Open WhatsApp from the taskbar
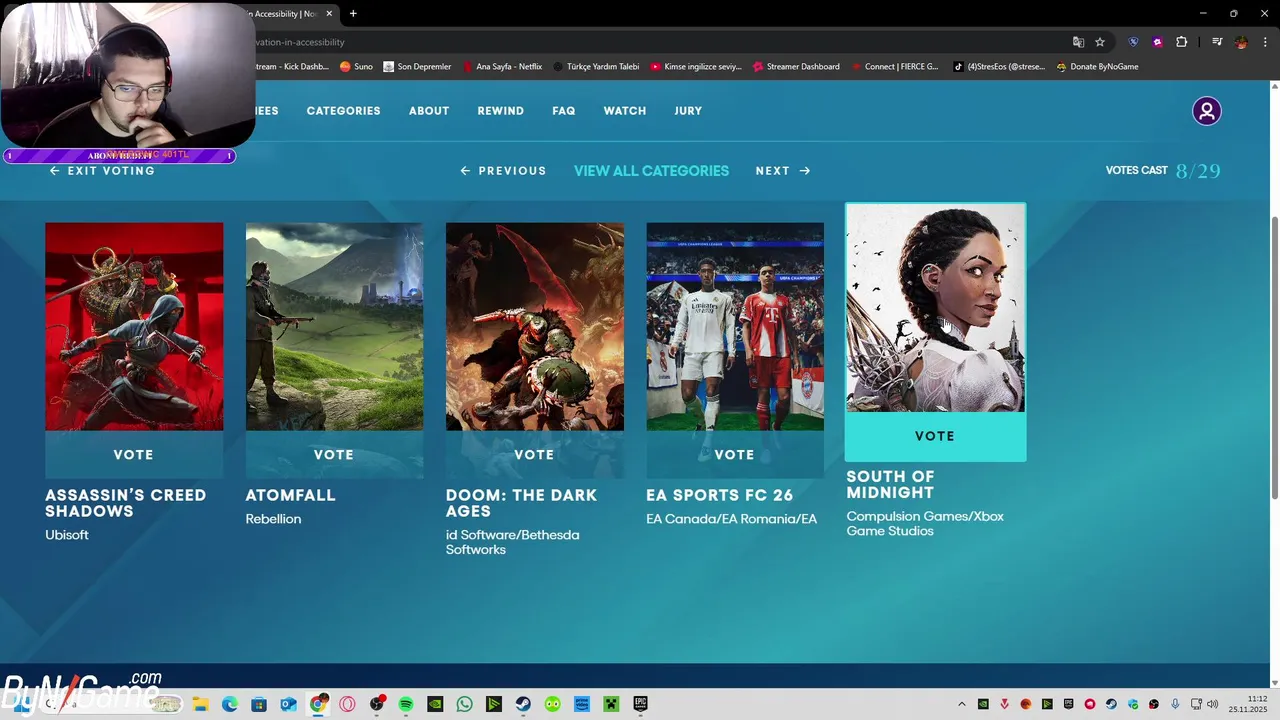This screenshot has height=720, width=1280. tap(464, 704)
